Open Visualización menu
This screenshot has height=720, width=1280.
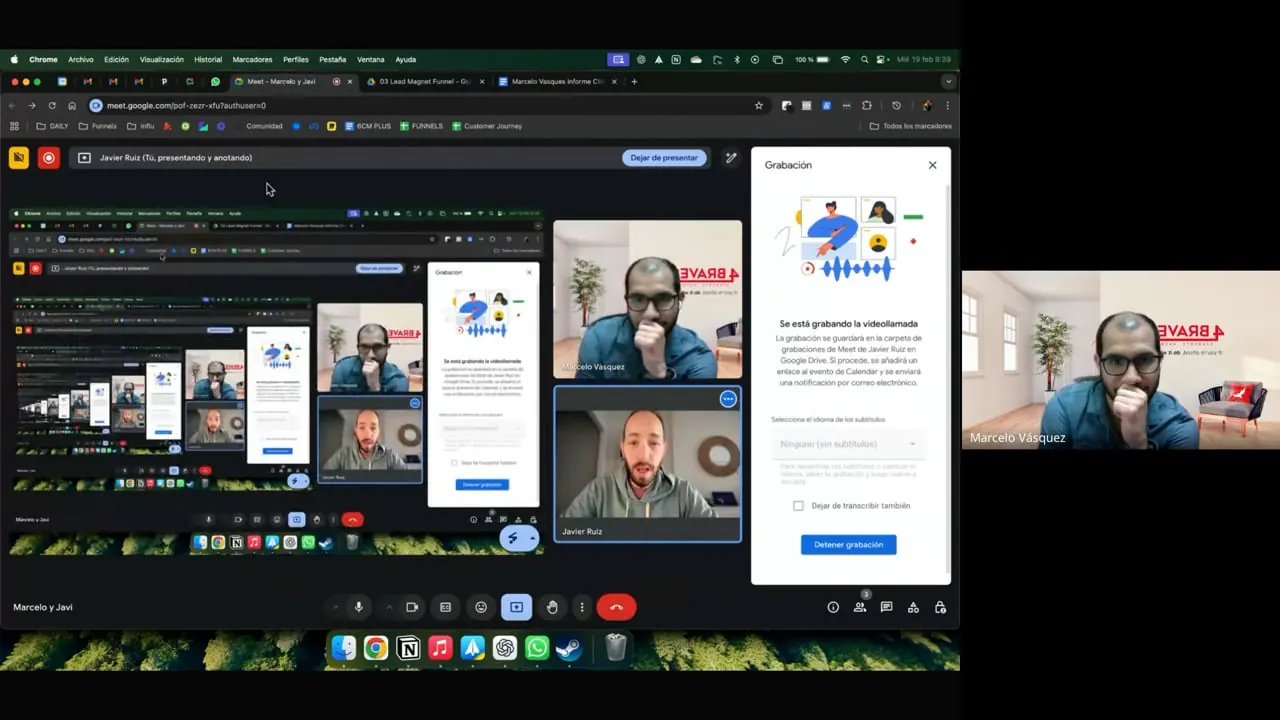tap(162, 59)
